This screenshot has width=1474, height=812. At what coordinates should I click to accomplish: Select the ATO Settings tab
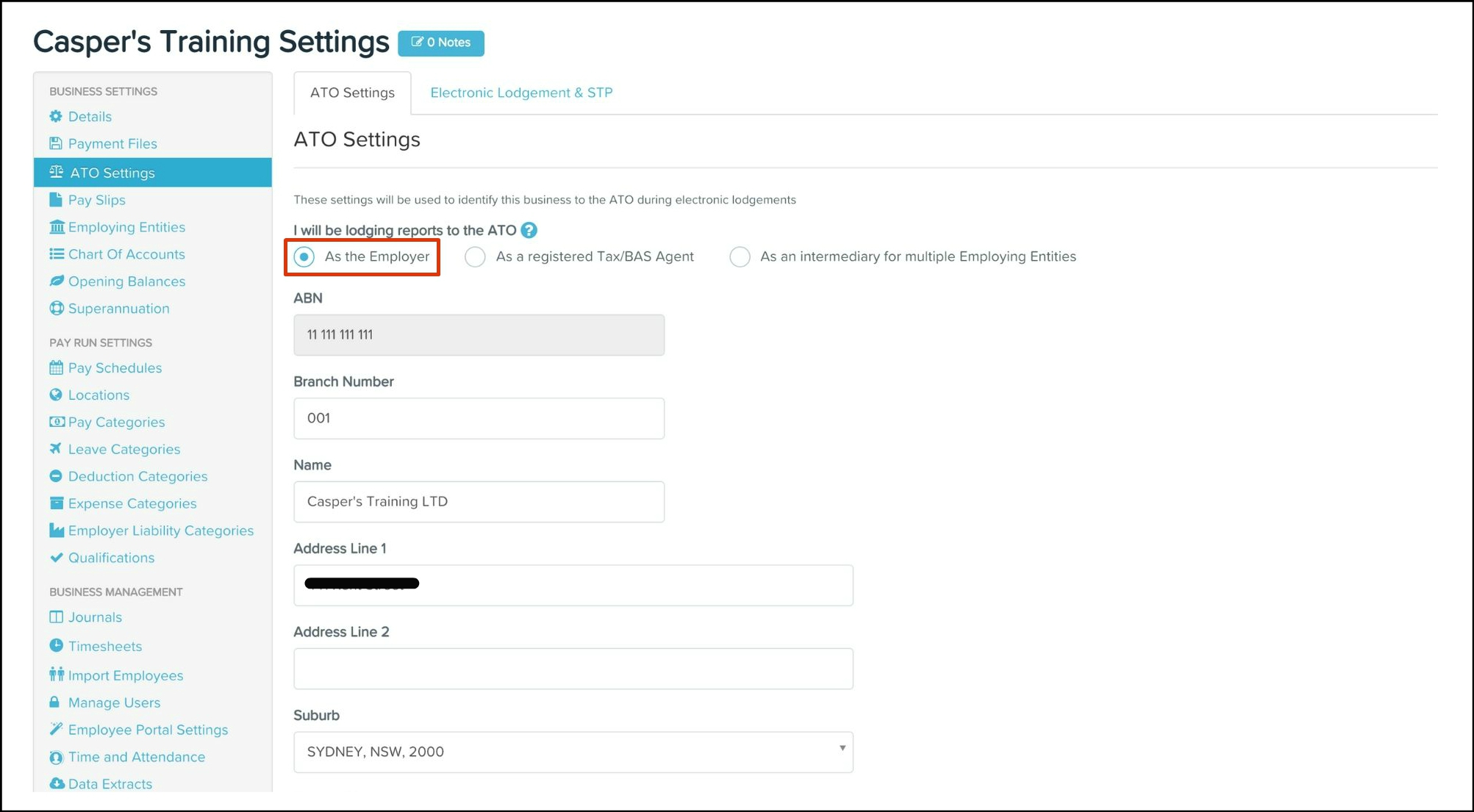tap(352, 93)
